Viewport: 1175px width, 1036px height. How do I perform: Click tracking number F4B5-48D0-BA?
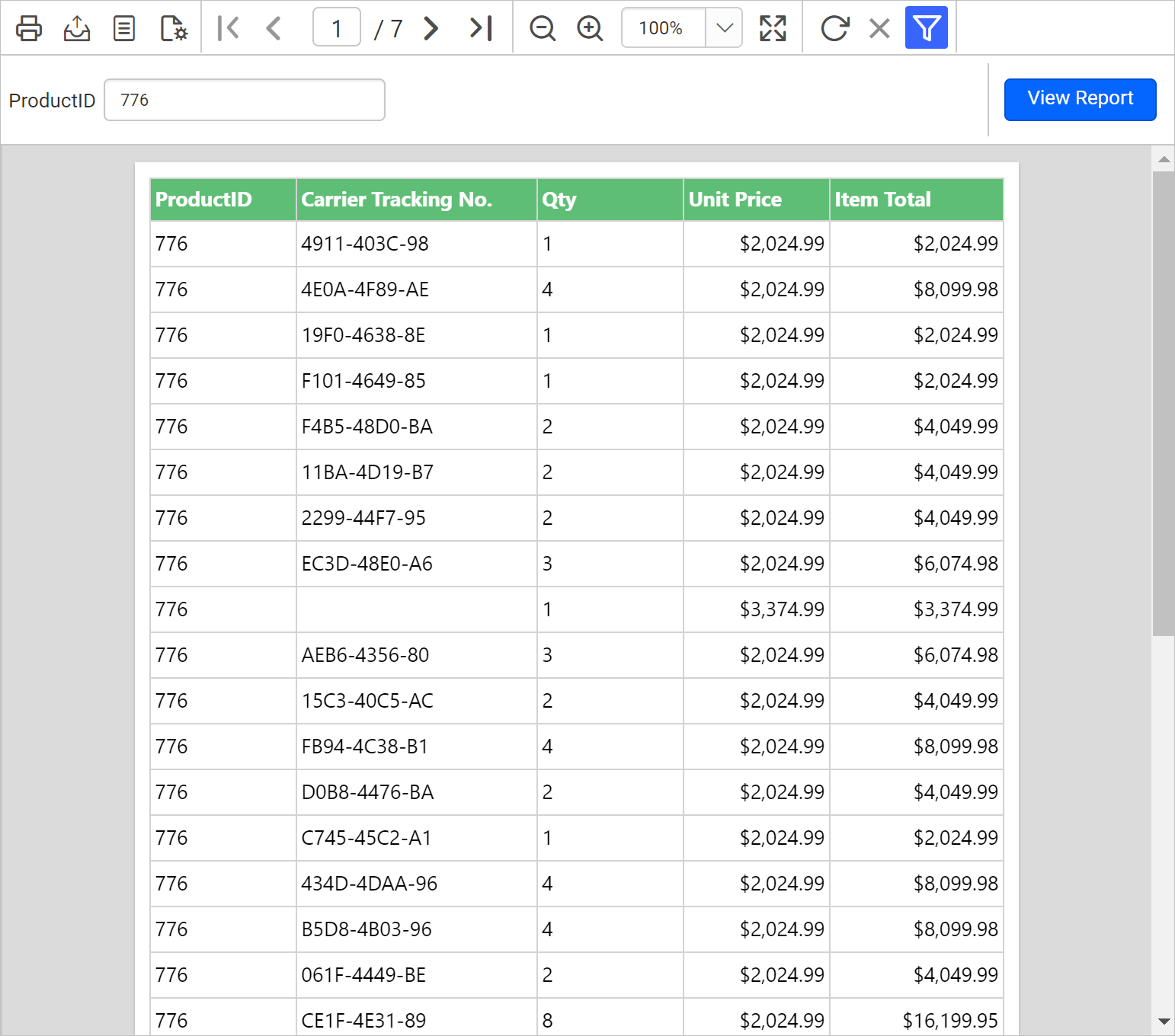367,427
